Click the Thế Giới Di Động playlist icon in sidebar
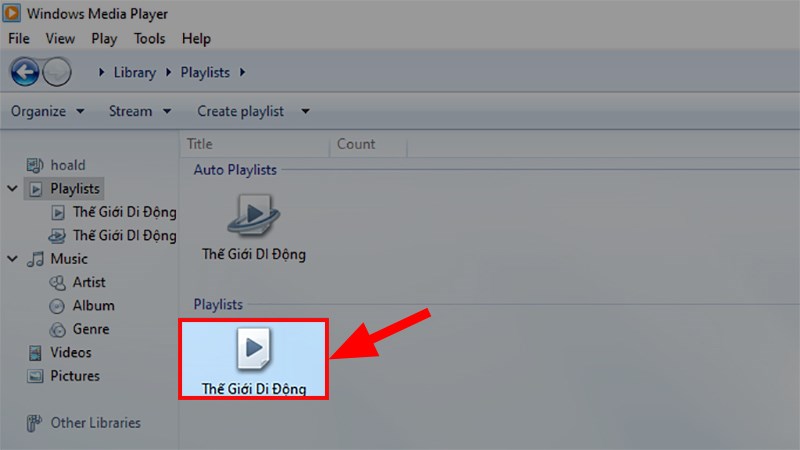 tap(58, 212)
